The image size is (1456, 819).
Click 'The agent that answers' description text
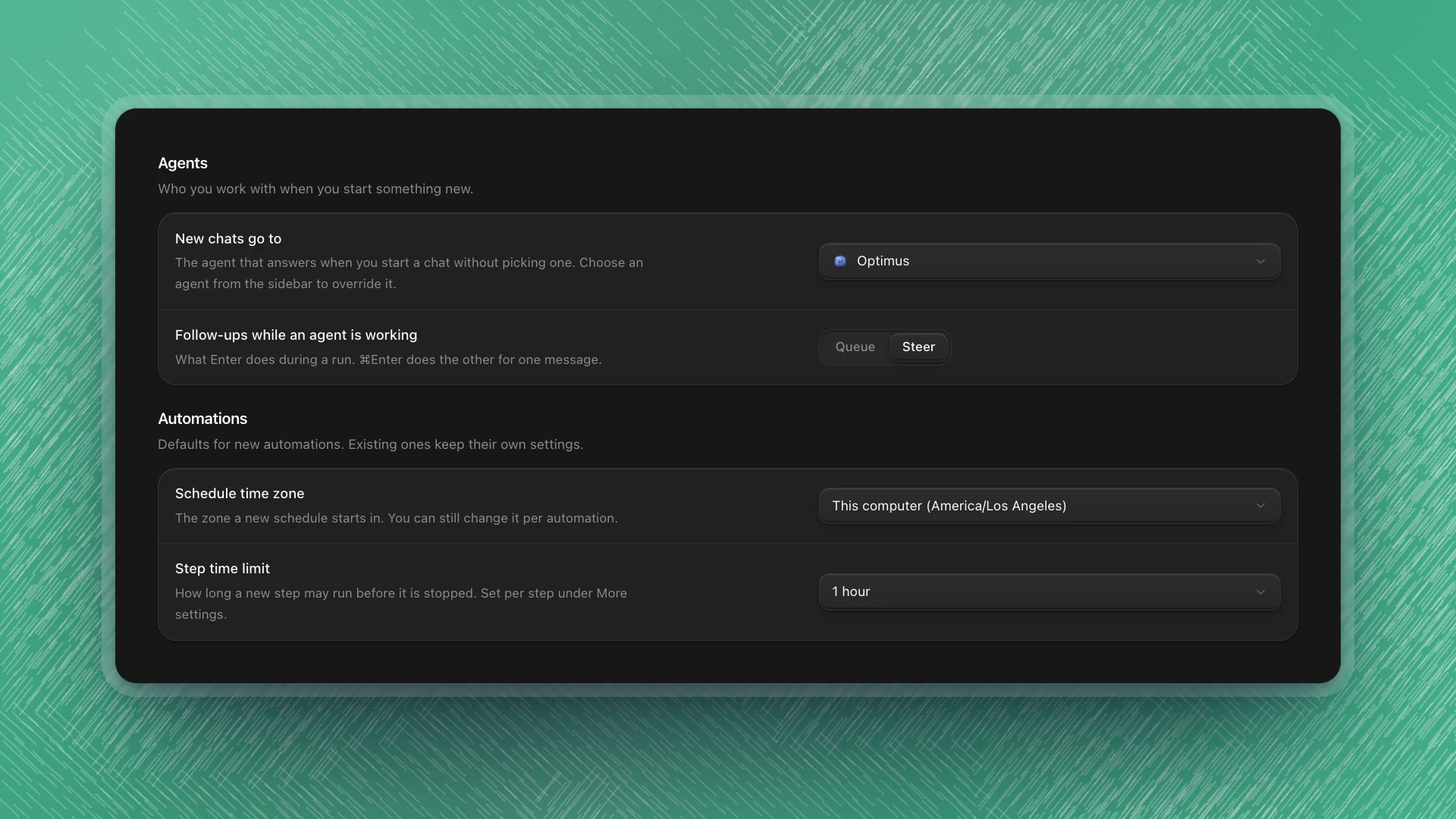point(409,273)
